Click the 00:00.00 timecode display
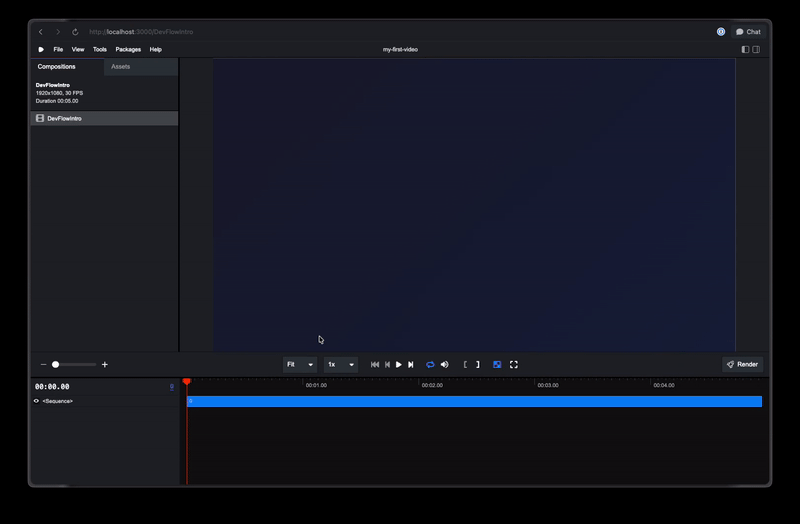This screenshot has height=524, width=800. 52,387
